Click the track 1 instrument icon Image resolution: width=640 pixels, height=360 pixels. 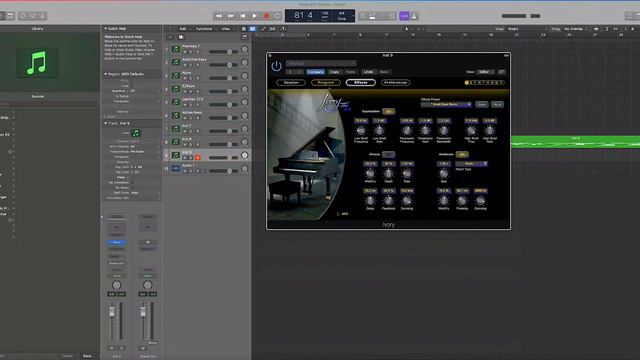tap(176, 49)
